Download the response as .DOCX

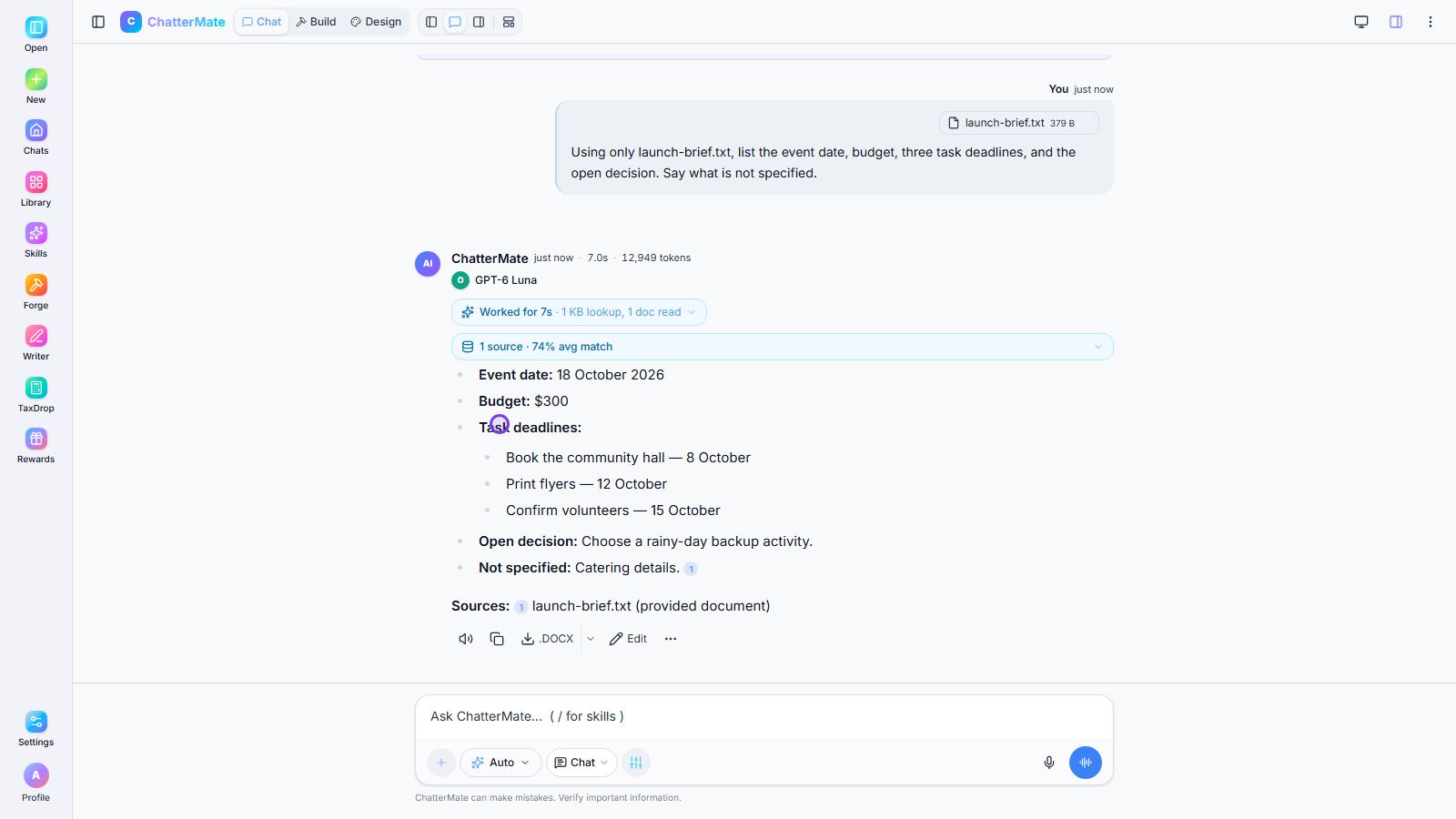point(547,639)
